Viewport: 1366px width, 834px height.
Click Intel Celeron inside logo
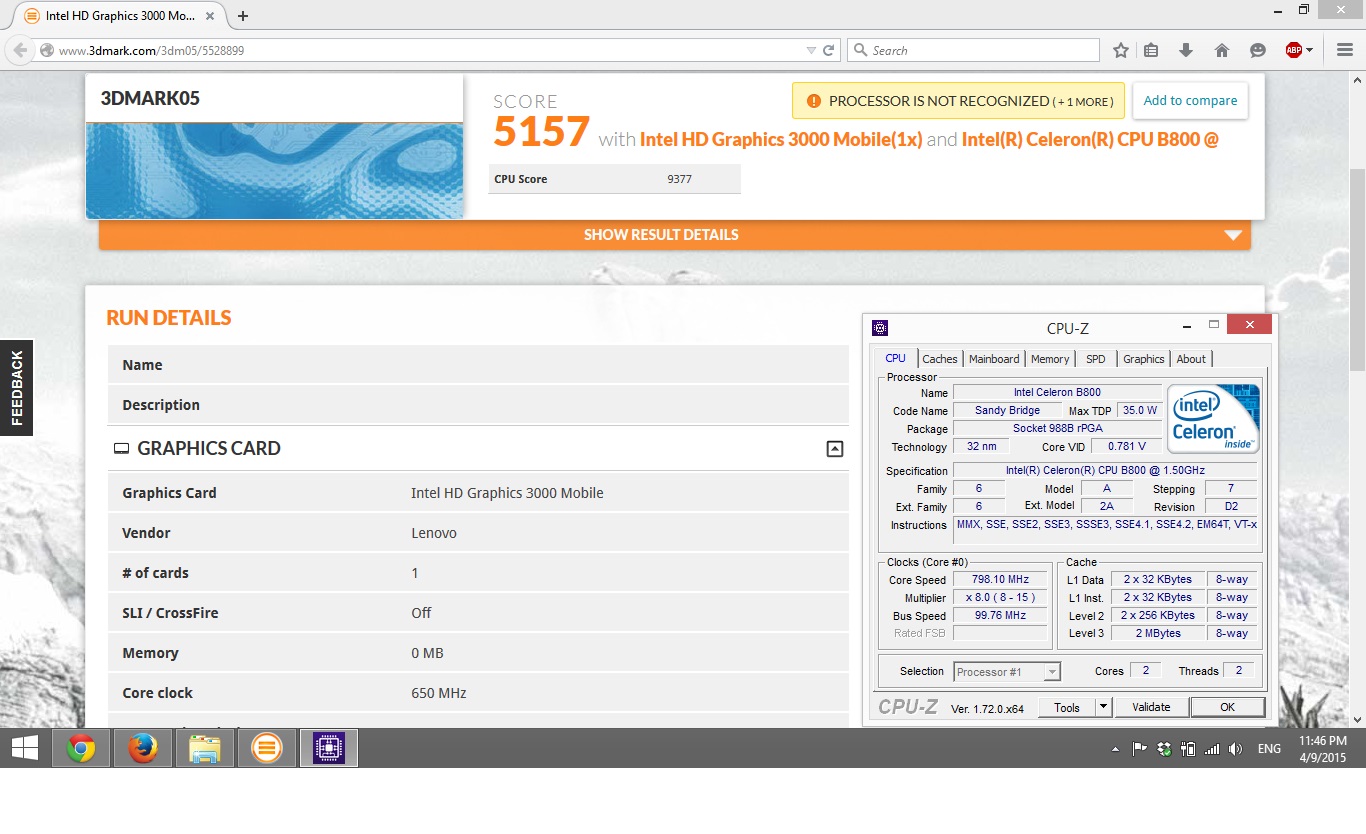point(1213,419)
